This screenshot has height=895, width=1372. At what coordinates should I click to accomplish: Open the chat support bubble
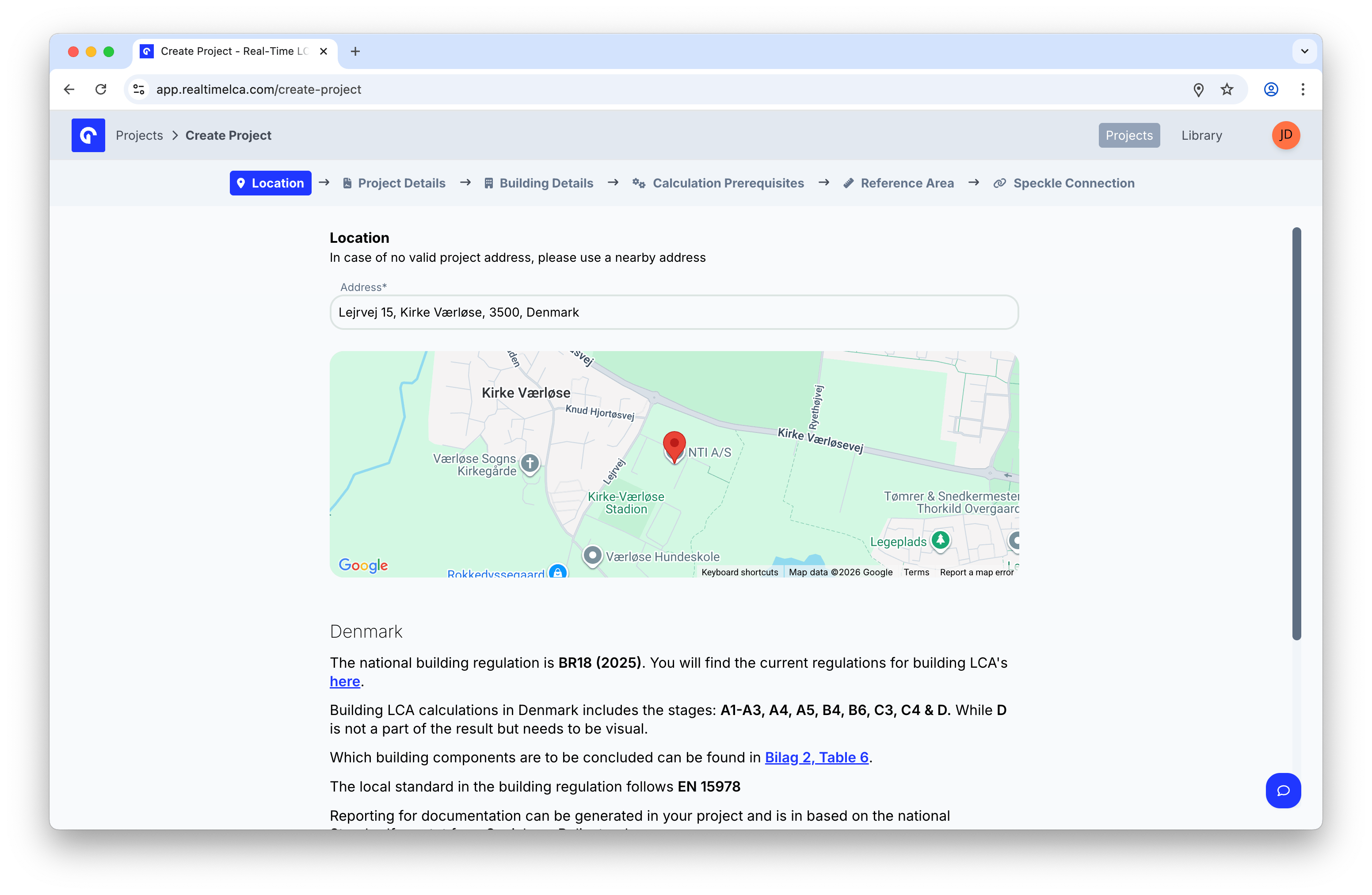point(1283,790)
